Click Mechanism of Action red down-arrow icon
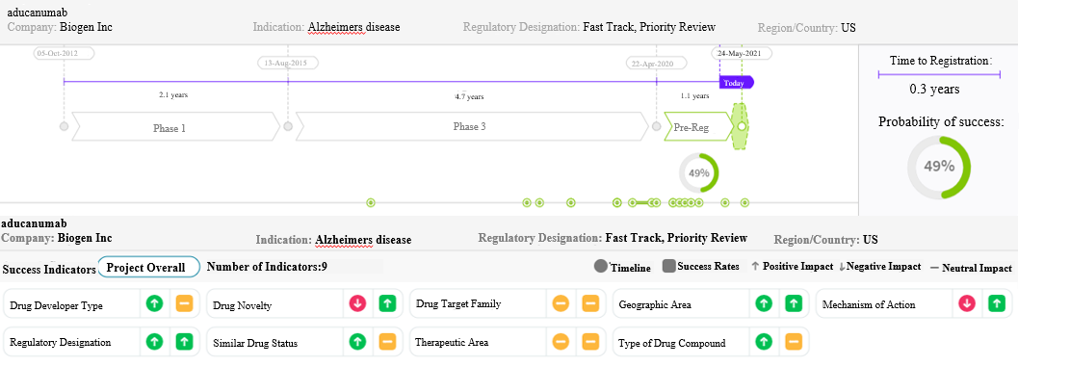The image size is (1070, 366). coord(967,304)
